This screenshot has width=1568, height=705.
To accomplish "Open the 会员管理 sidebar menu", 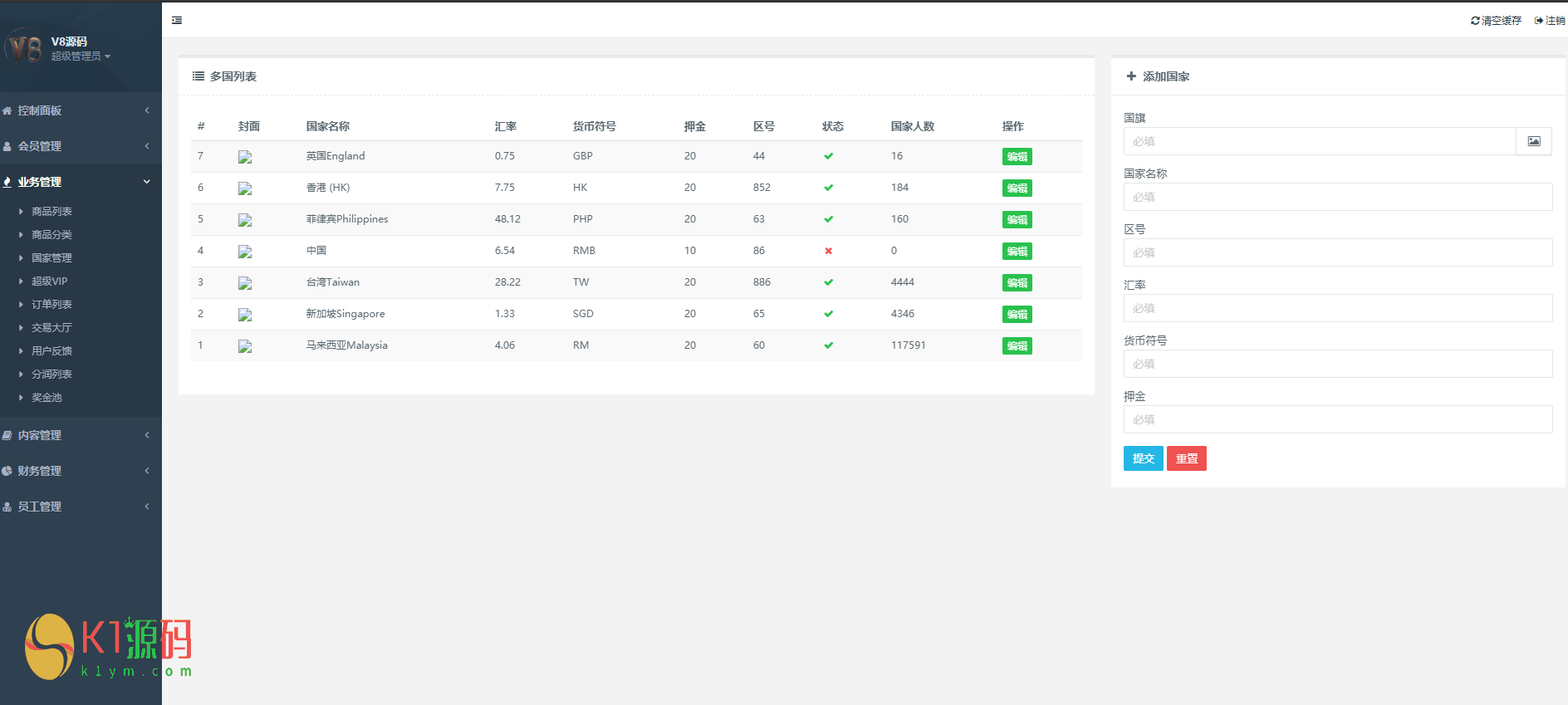I will click(81, 146).
